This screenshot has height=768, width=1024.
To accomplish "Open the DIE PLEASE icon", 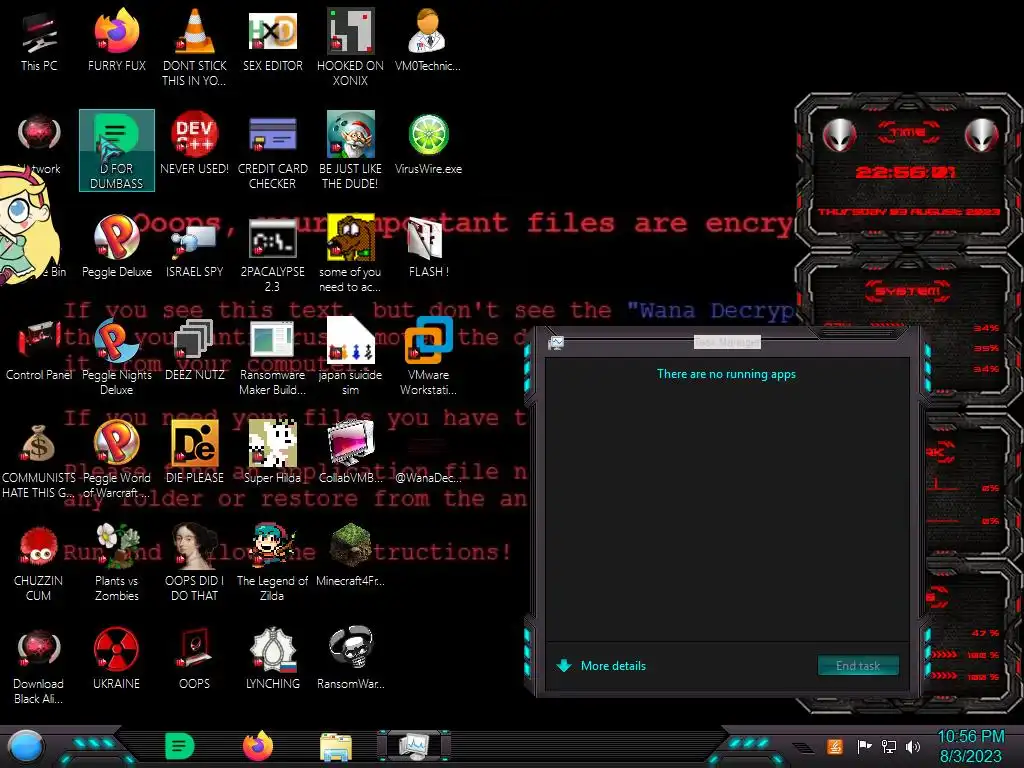I will click(195, 452).
